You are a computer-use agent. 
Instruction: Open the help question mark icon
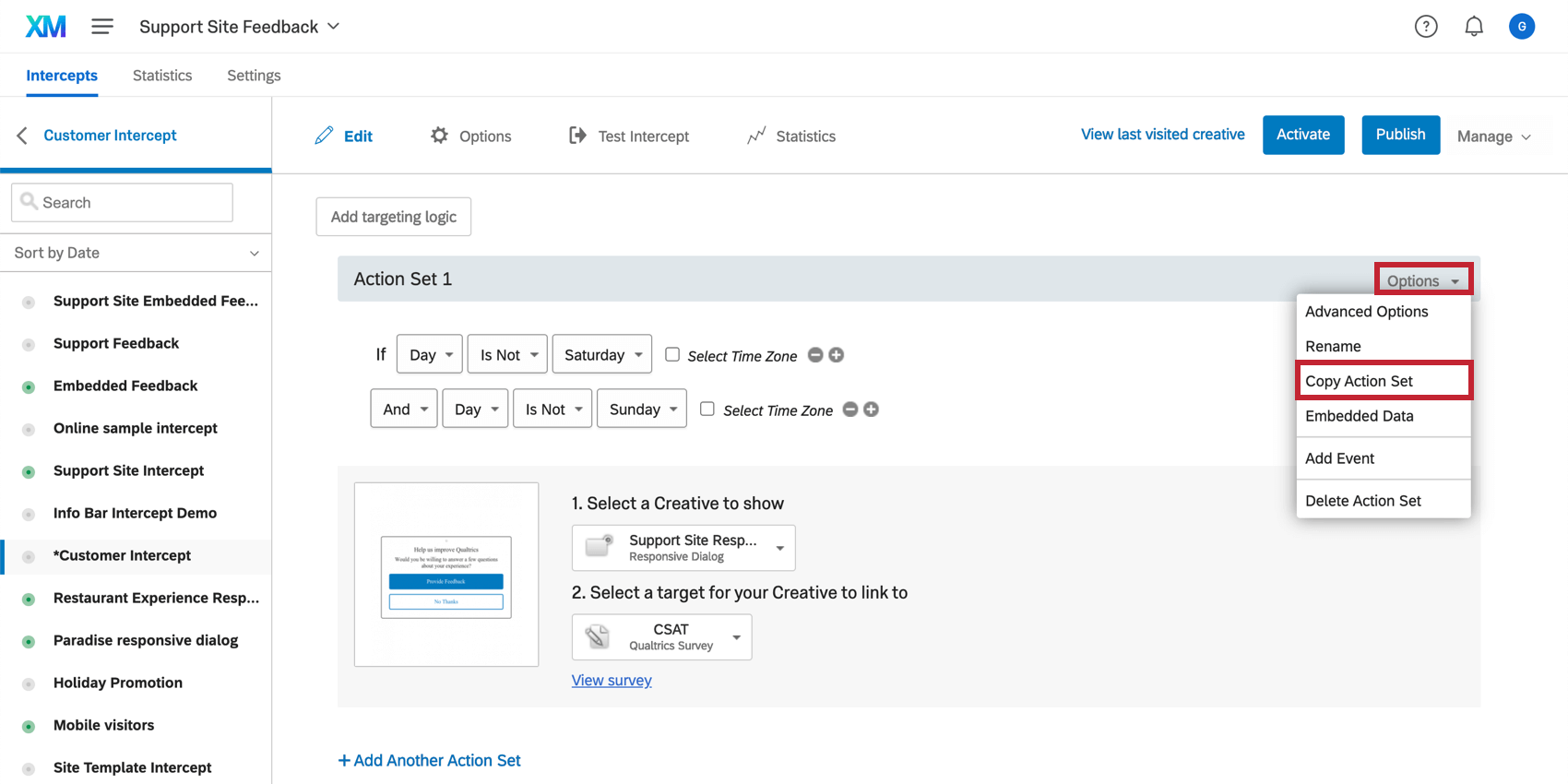coord(1426,27)
